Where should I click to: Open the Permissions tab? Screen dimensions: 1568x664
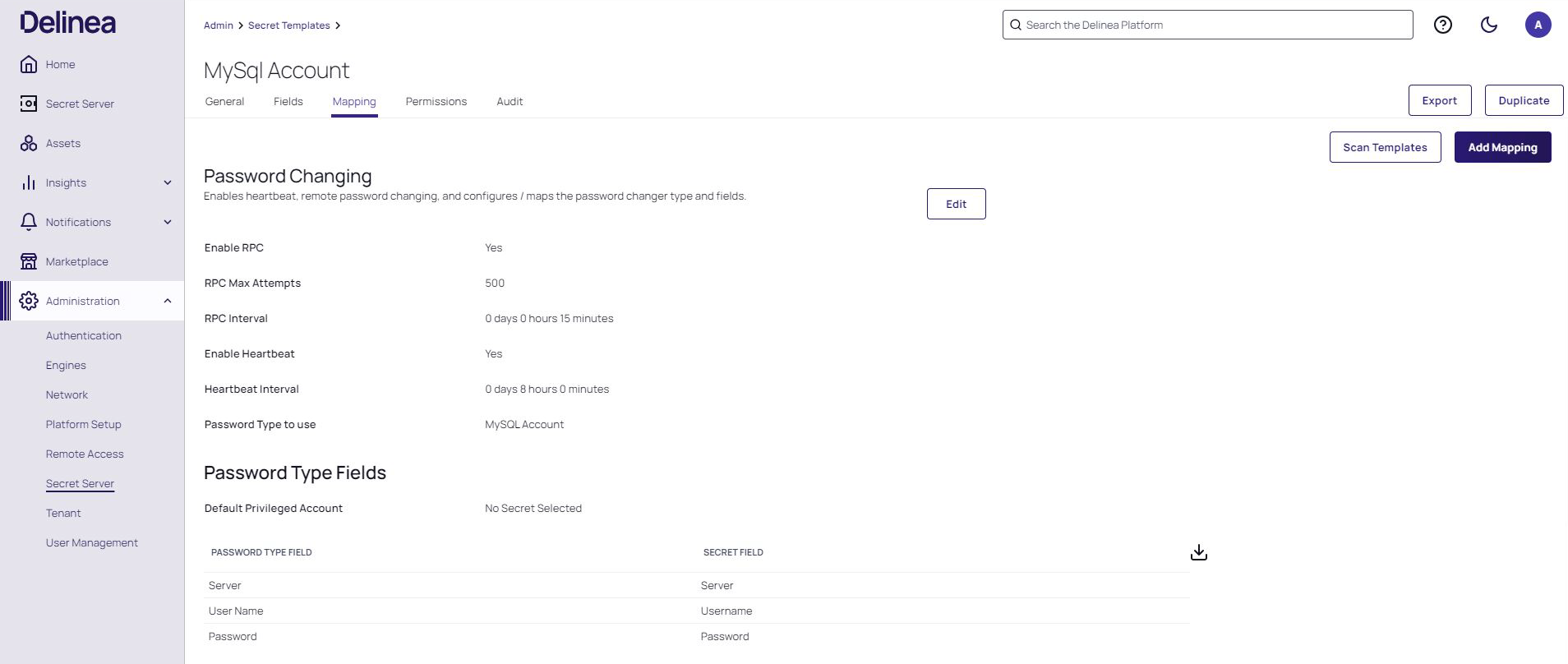click(x=436, y=101)
